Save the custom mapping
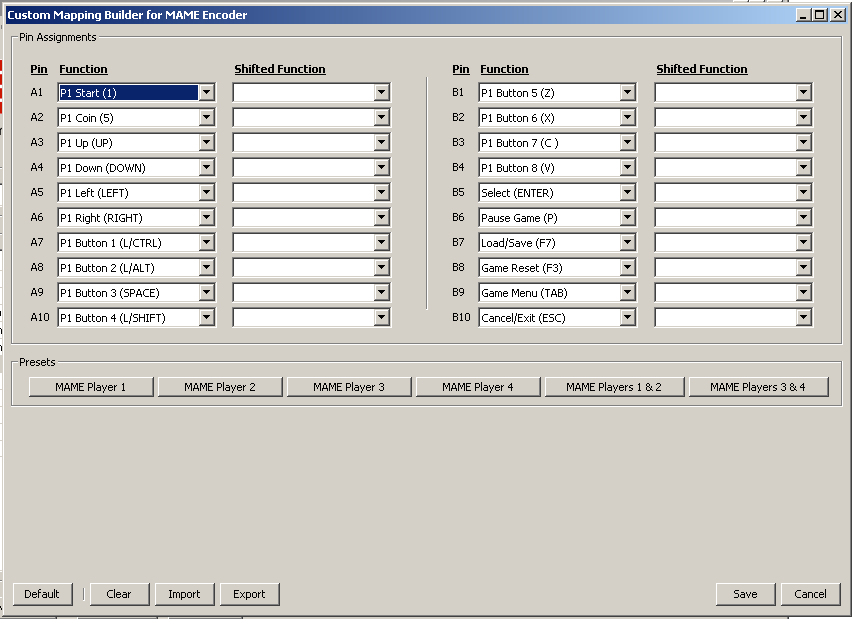Screen dimensions: 855x619 745,594
